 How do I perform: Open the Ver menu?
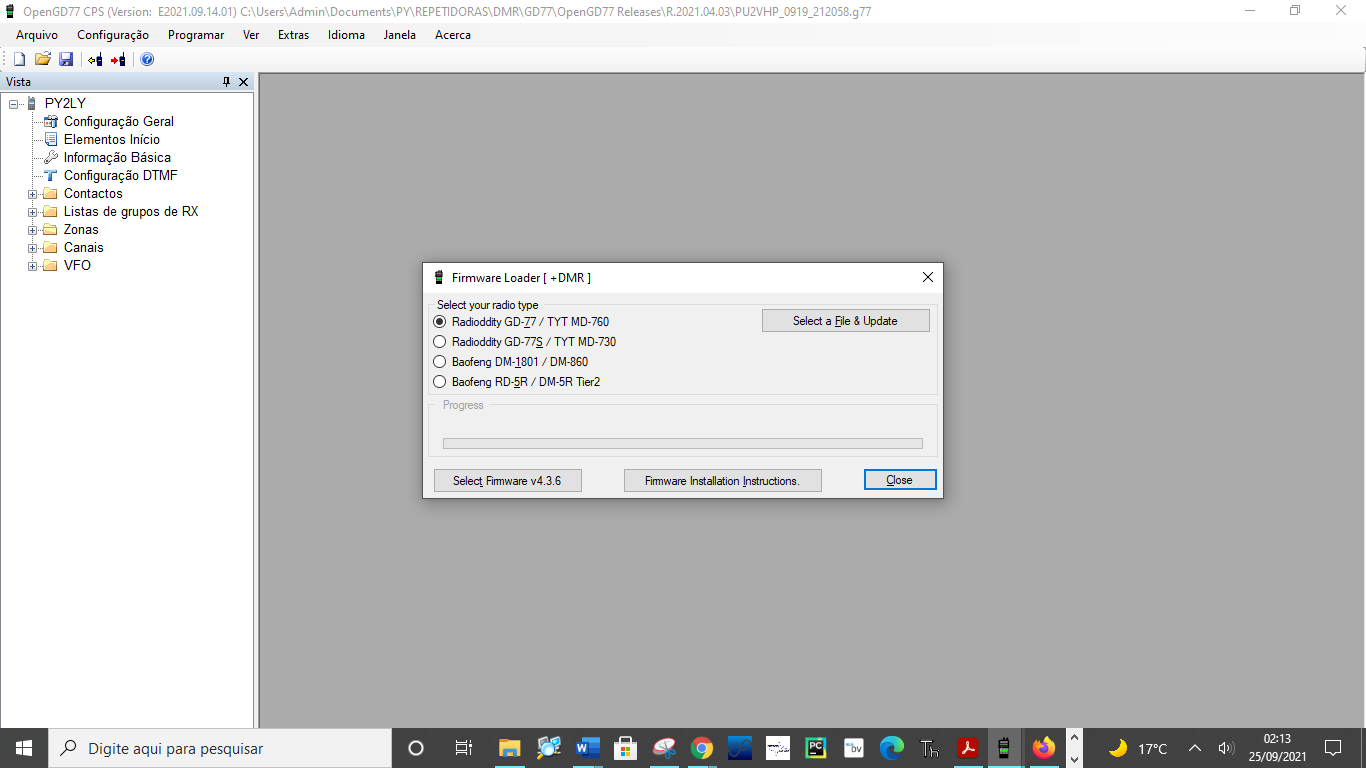pyautogui.click(x=251, y=35)
